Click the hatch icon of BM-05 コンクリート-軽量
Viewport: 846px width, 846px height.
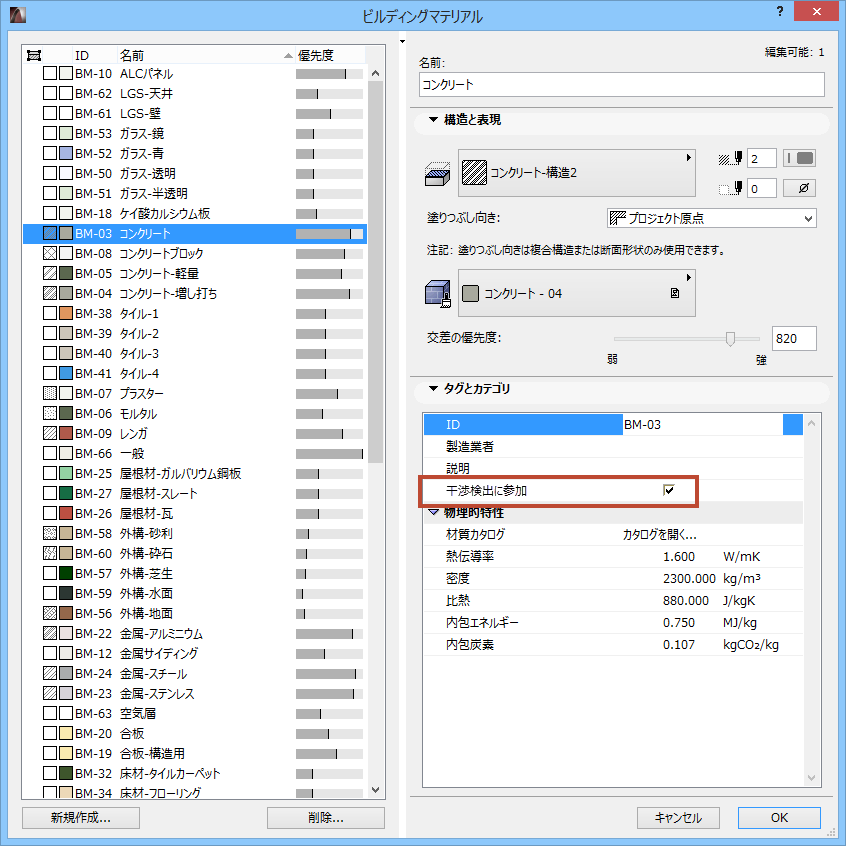50,273
